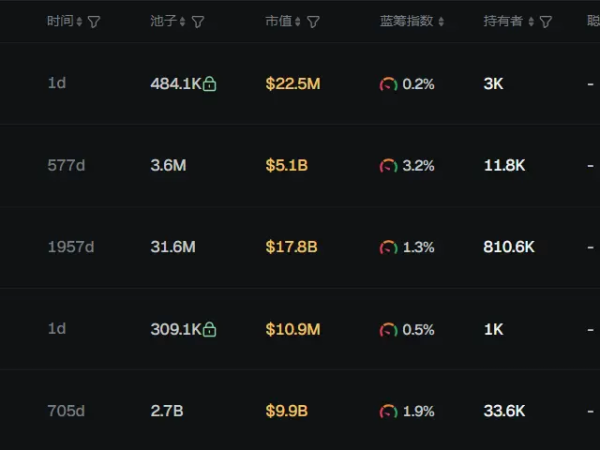Click blue chip index 1.3%
Viewport: 600px width, 450px height.
418,247
